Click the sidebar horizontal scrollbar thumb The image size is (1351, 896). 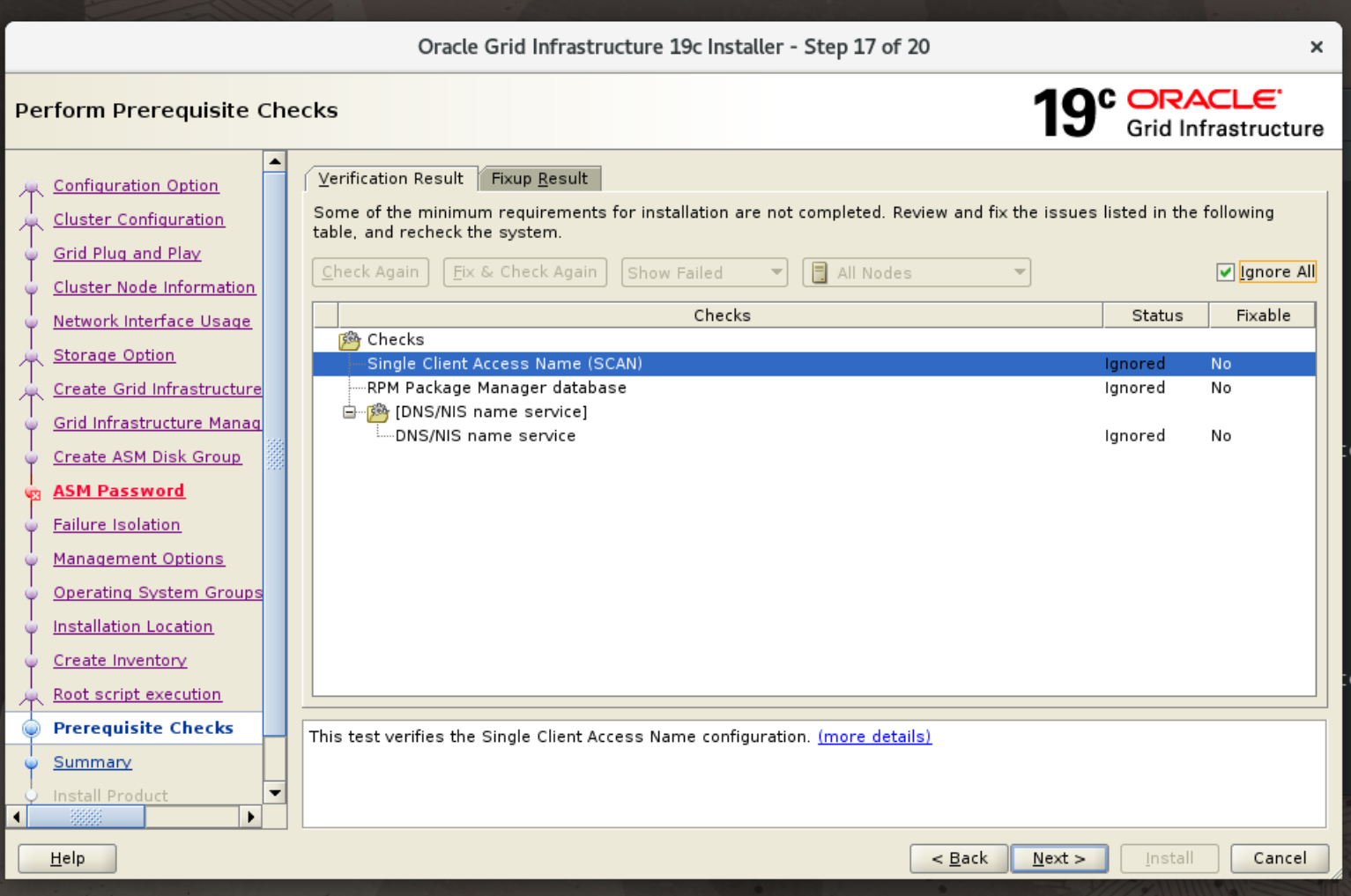(85, 817)
